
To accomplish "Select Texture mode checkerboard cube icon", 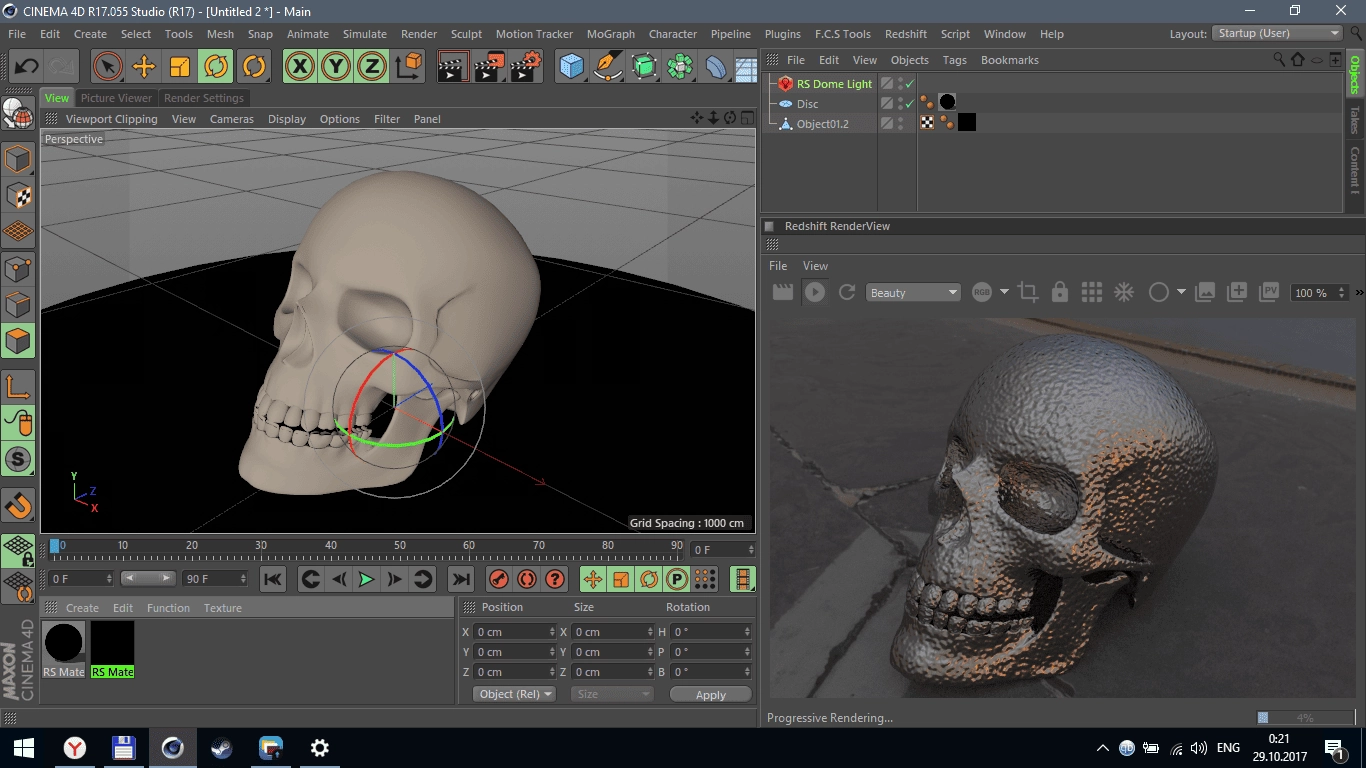I will [18, 196].
